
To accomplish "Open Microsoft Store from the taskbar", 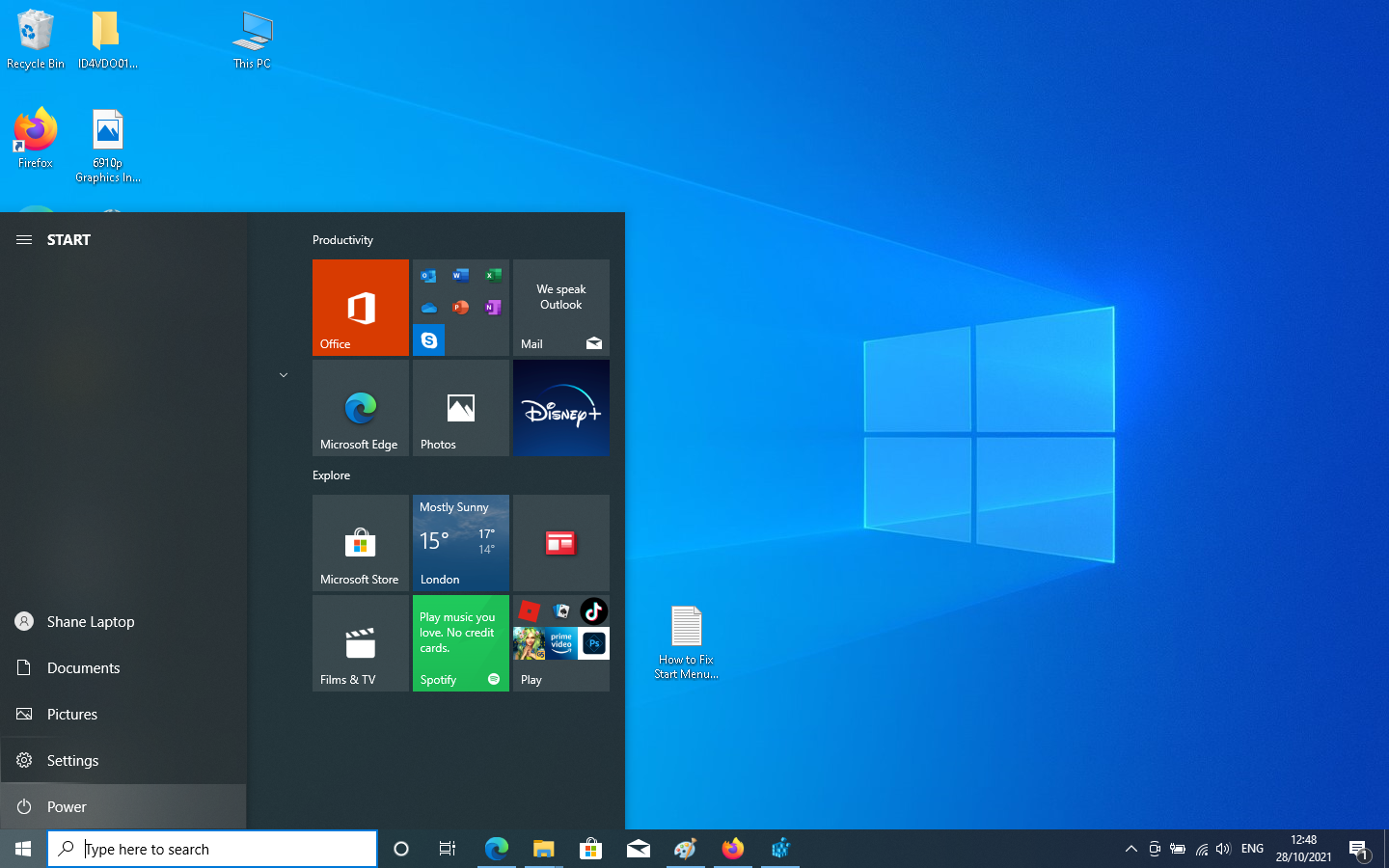I will coord(590,849).
